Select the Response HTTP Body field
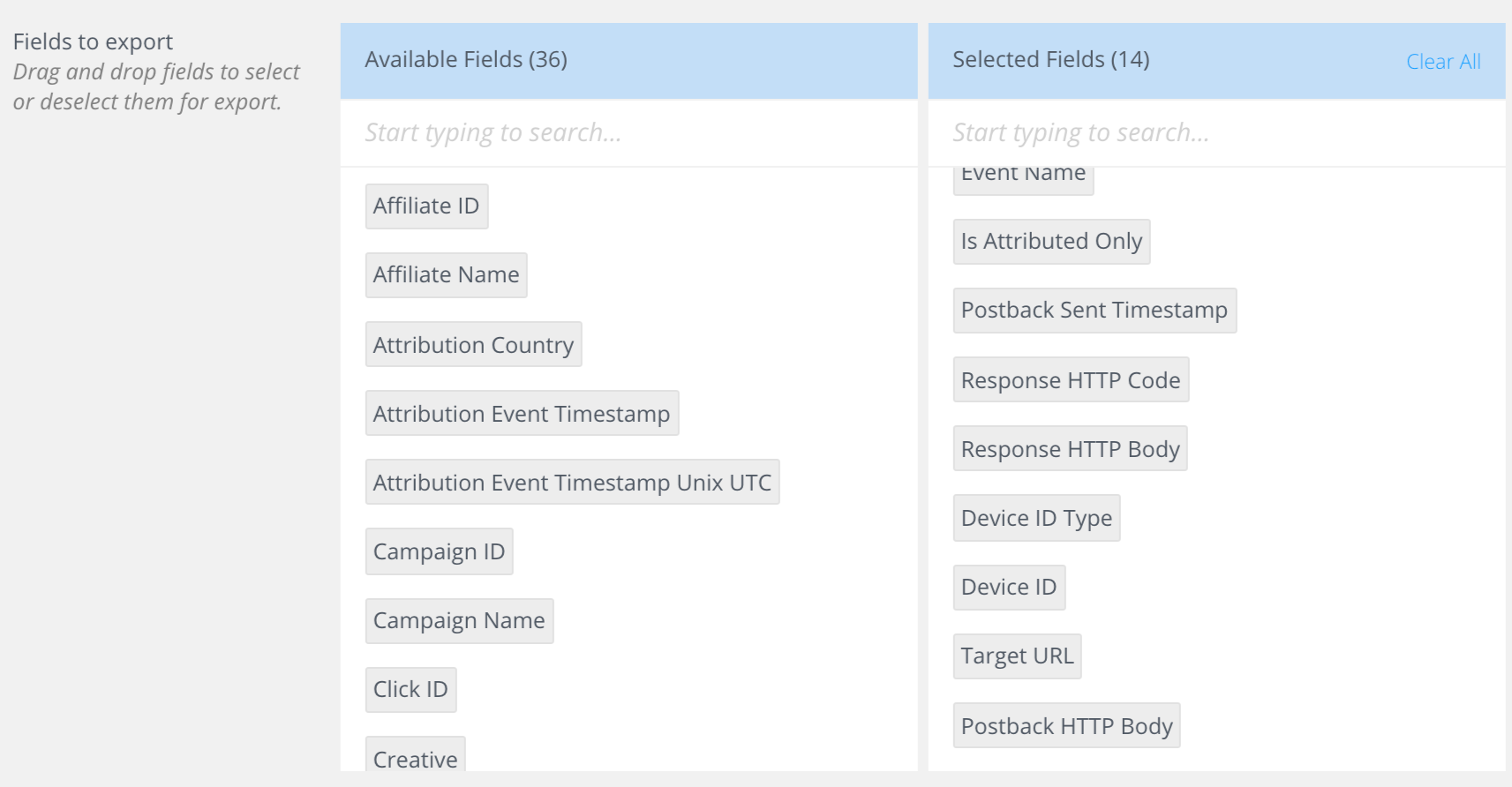Screen dimensions: 1512x787 [x=1070, y=448]
